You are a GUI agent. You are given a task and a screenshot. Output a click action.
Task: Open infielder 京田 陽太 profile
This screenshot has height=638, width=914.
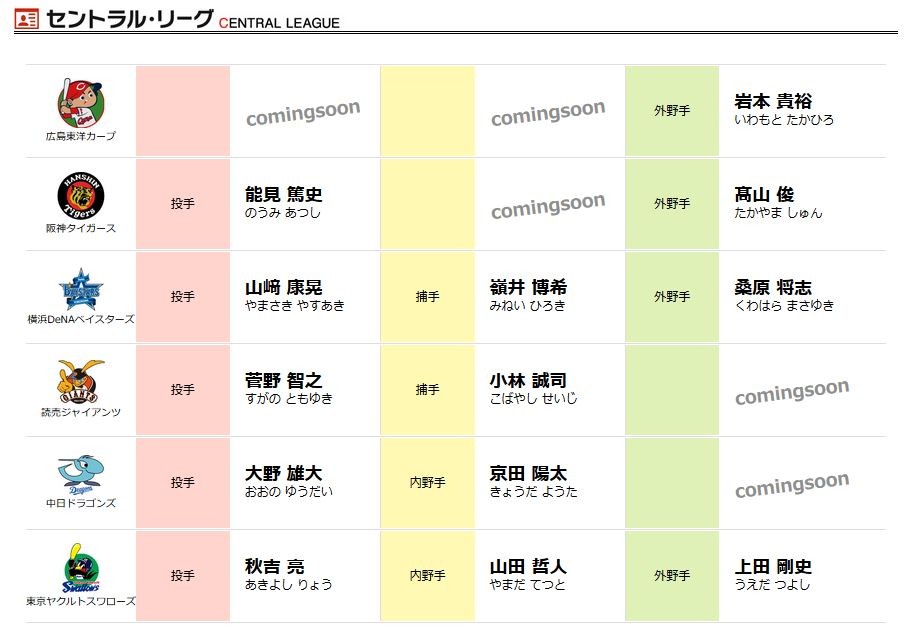click(528, 473)
